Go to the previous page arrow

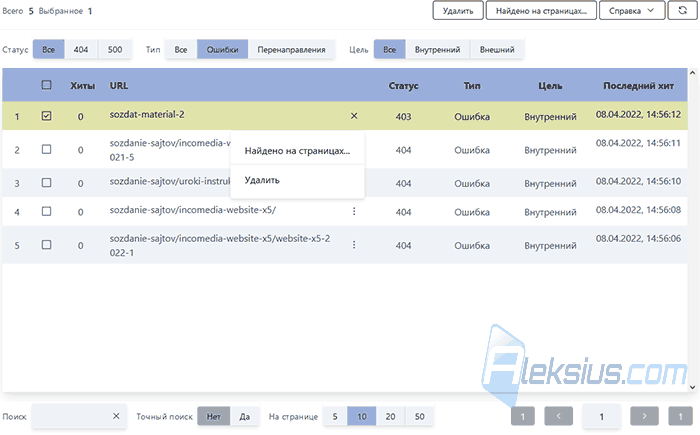click(558, 416)
